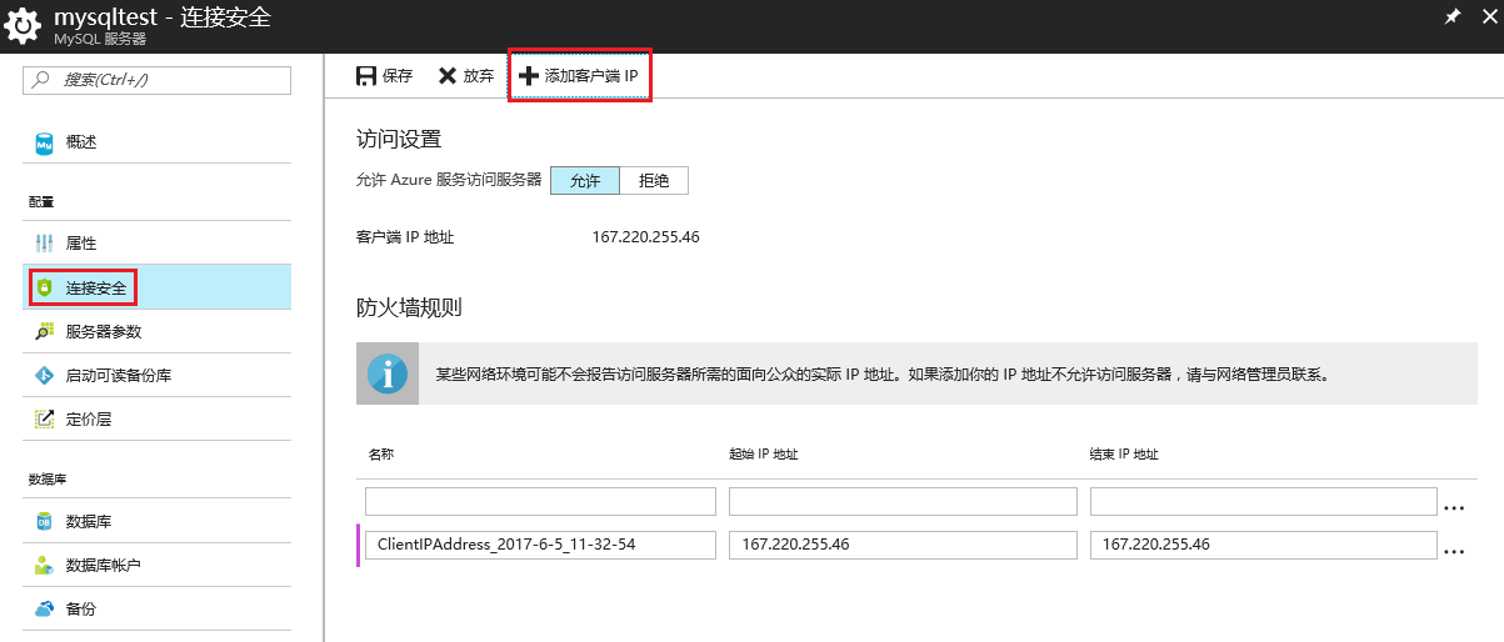Click the cloud backup icon

point(44,608)
